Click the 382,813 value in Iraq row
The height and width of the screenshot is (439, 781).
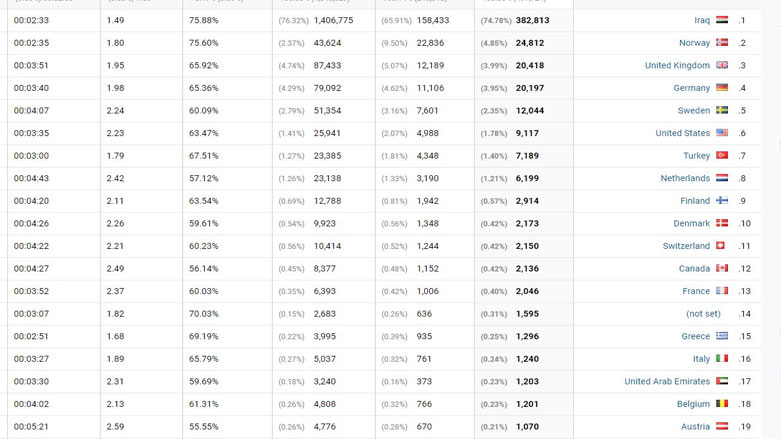coord(532,20)
